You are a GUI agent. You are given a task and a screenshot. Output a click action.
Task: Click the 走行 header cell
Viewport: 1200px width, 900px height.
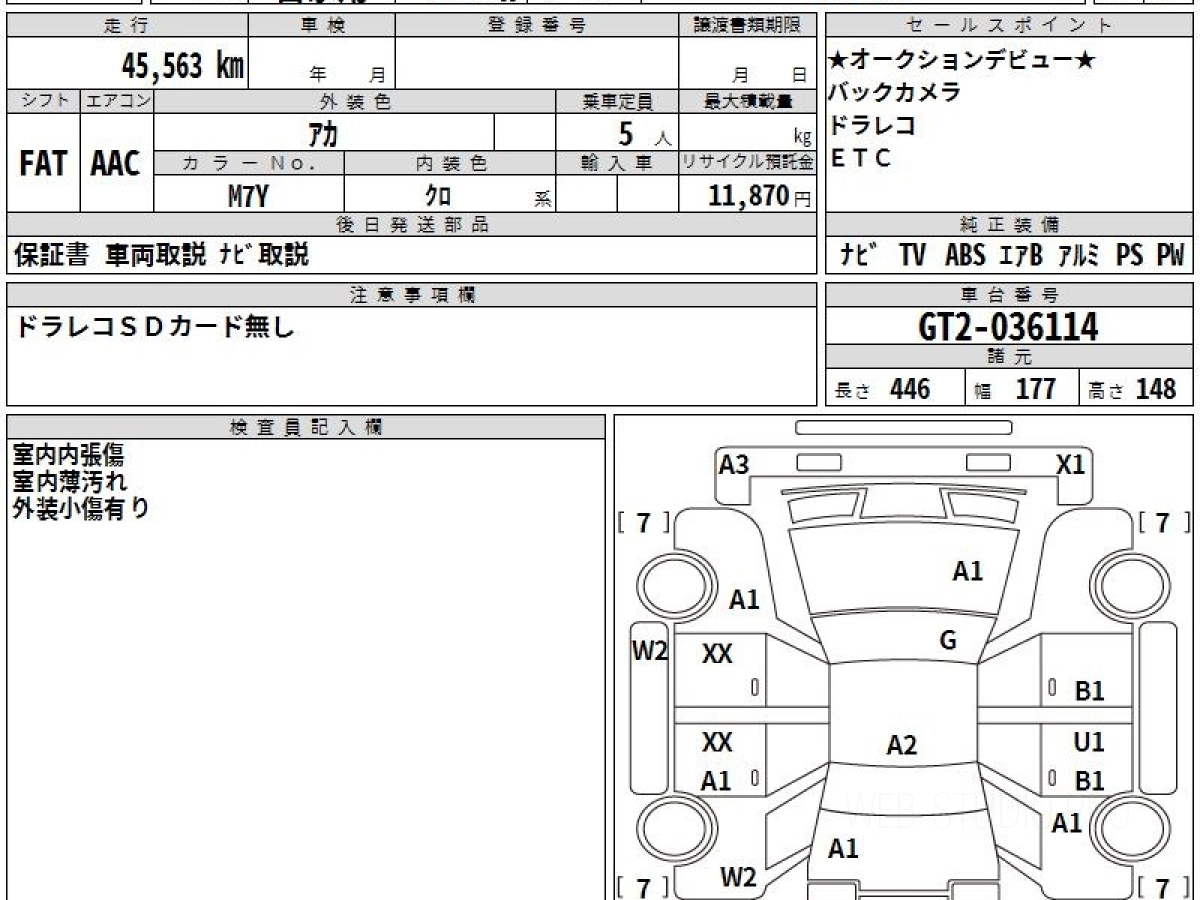click(126, 27)
